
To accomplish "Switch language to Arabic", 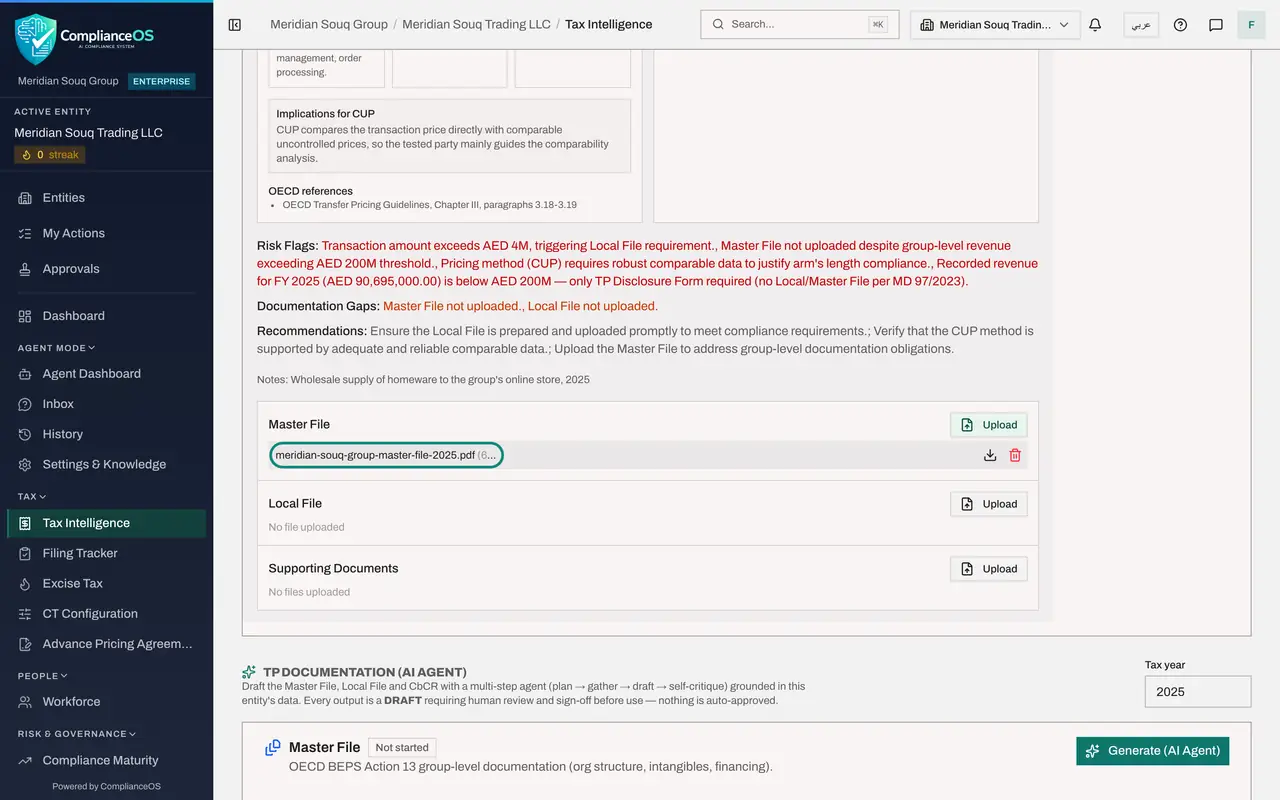I will click(x=1141, y=25).
